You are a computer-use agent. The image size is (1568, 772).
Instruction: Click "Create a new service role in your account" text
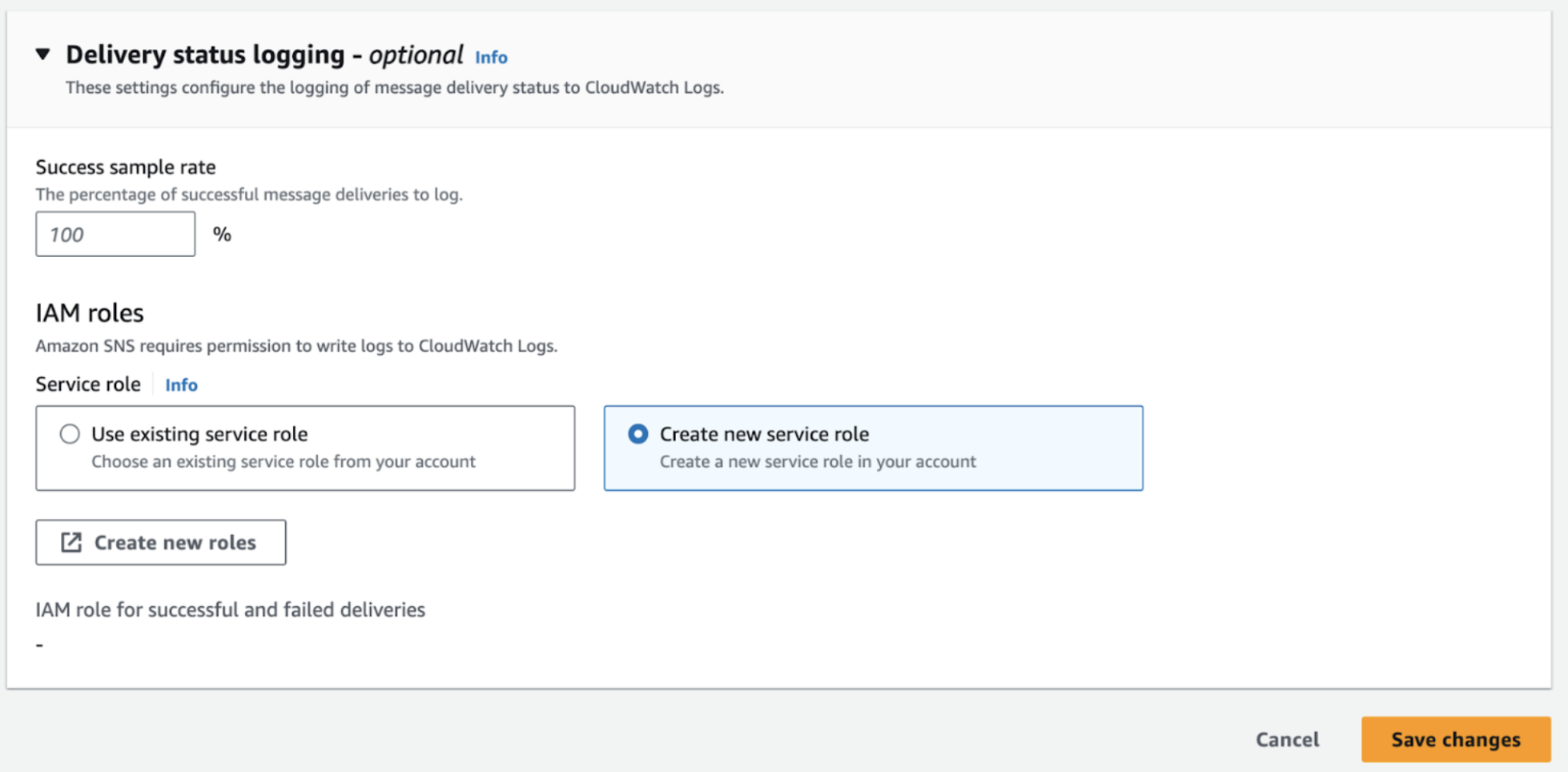click(818, 462)
